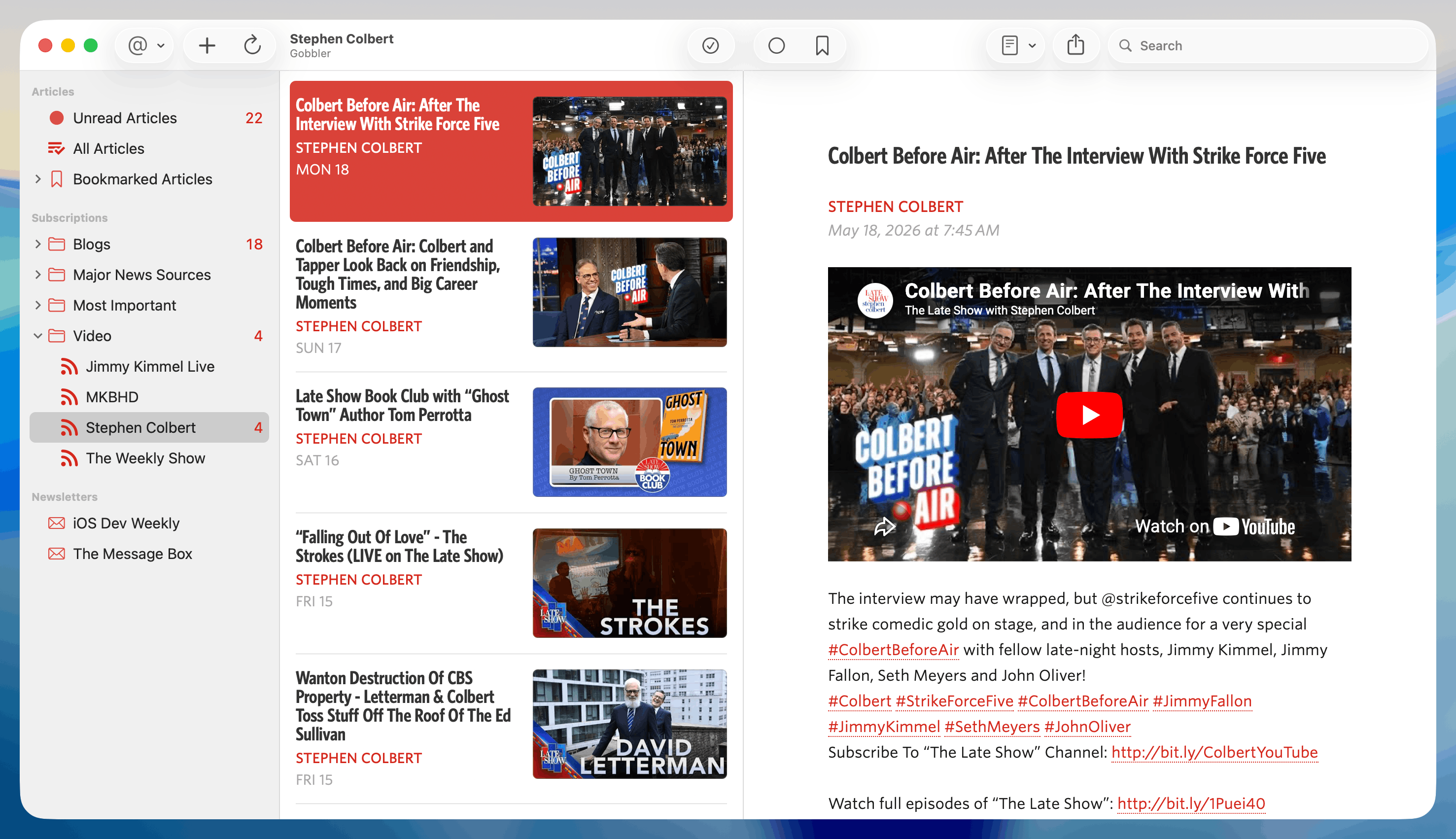Bookmark the current article in toolbar
Viewport: 1456px width, 839px height.
pyautogui.click(x=822, y=45)
